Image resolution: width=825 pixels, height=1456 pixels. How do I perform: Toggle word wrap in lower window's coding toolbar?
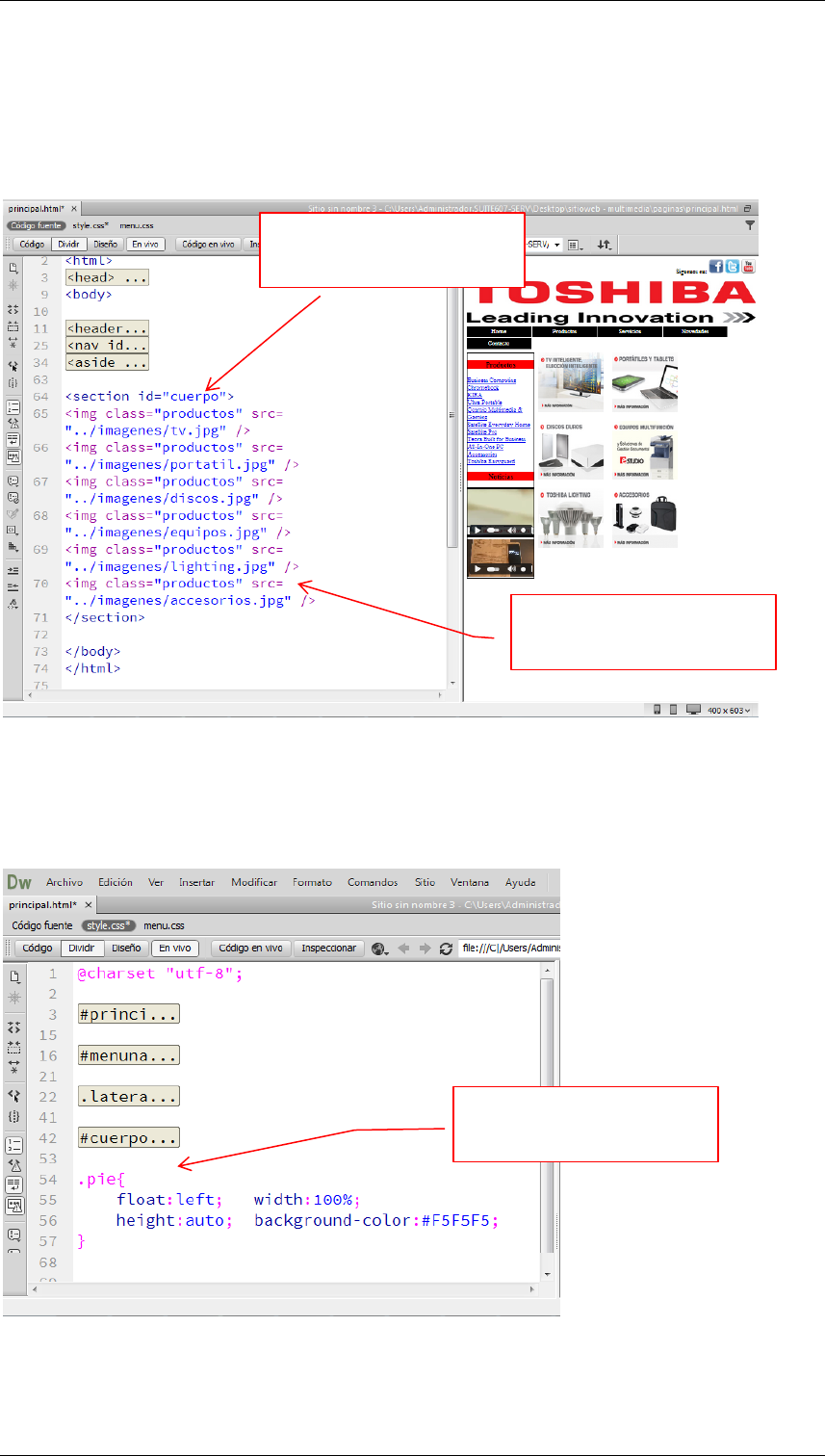point(14,1184)
